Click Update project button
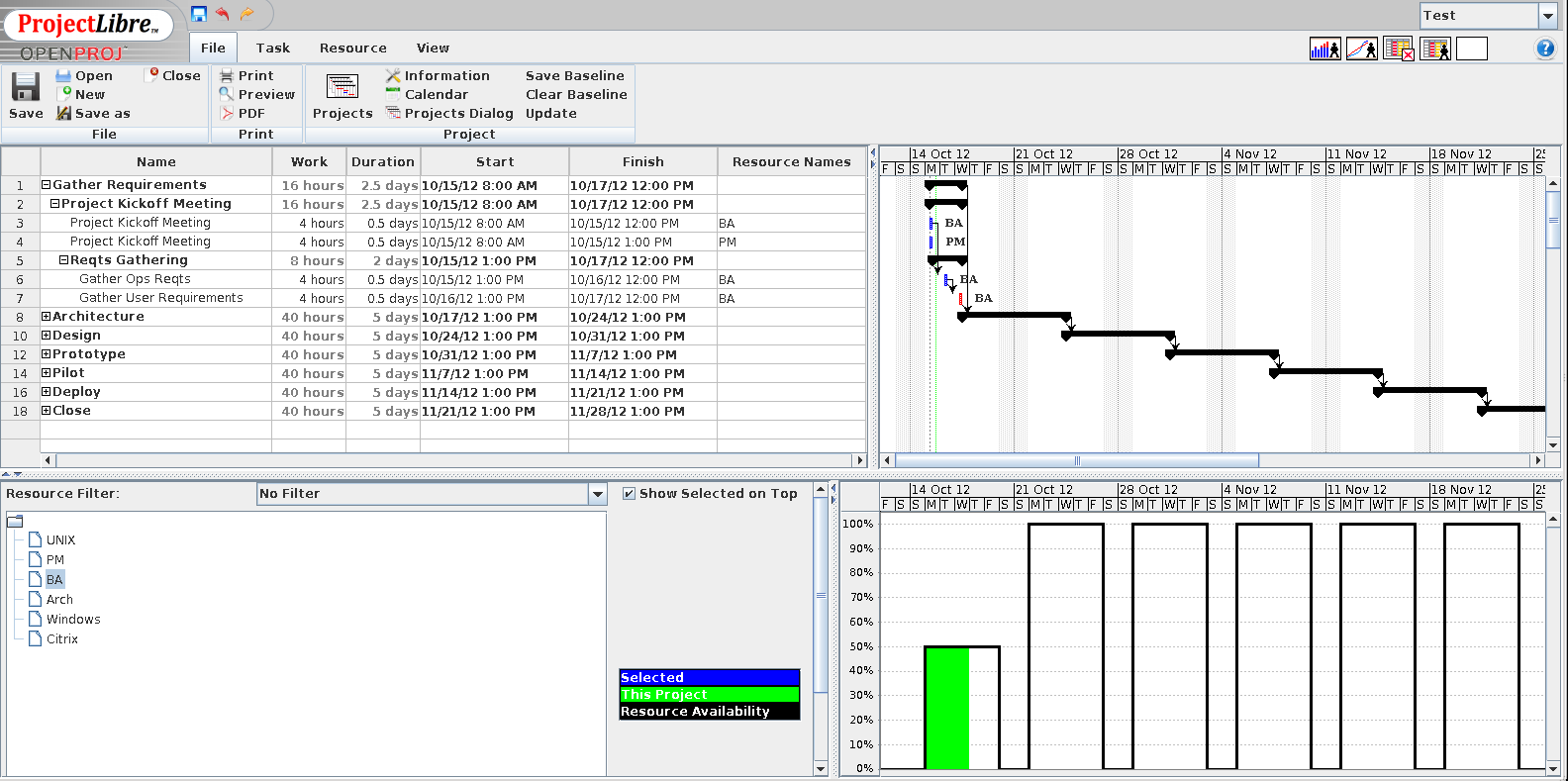The height and width of the screenshot is (781, 1568). [551, 113]
